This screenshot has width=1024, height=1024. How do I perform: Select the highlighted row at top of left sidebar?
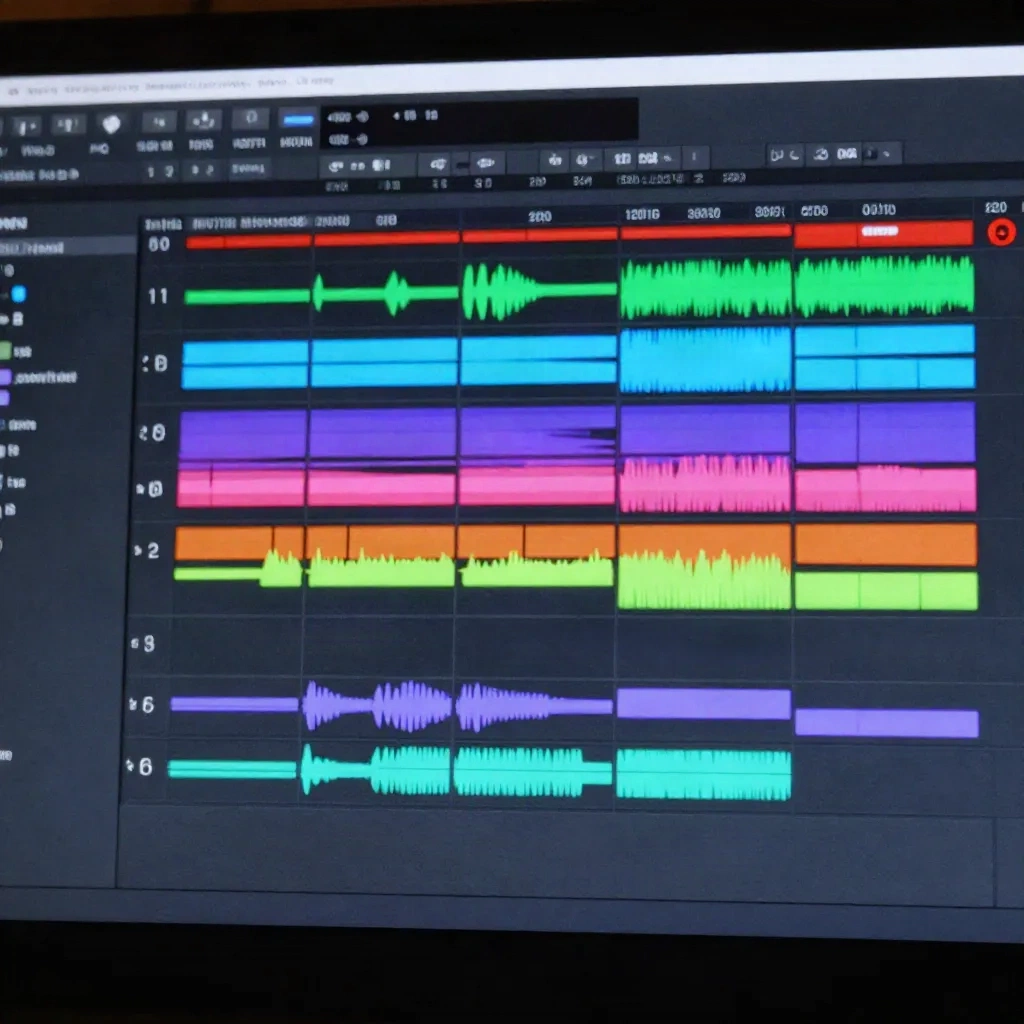pos(68,247)
